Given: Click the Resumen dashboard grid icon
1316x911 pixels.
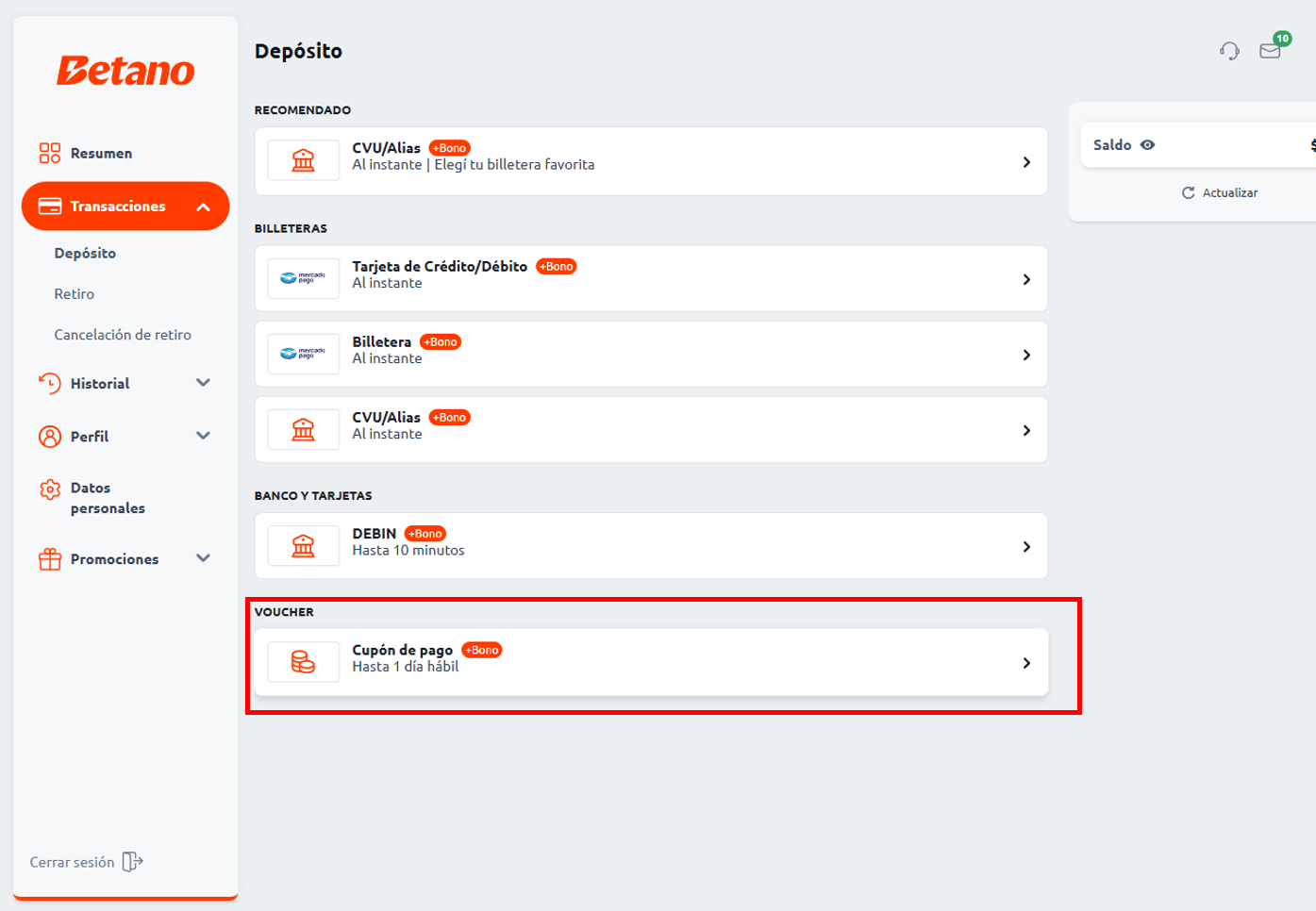Looking at the screenshot, I should click(50, 153).
